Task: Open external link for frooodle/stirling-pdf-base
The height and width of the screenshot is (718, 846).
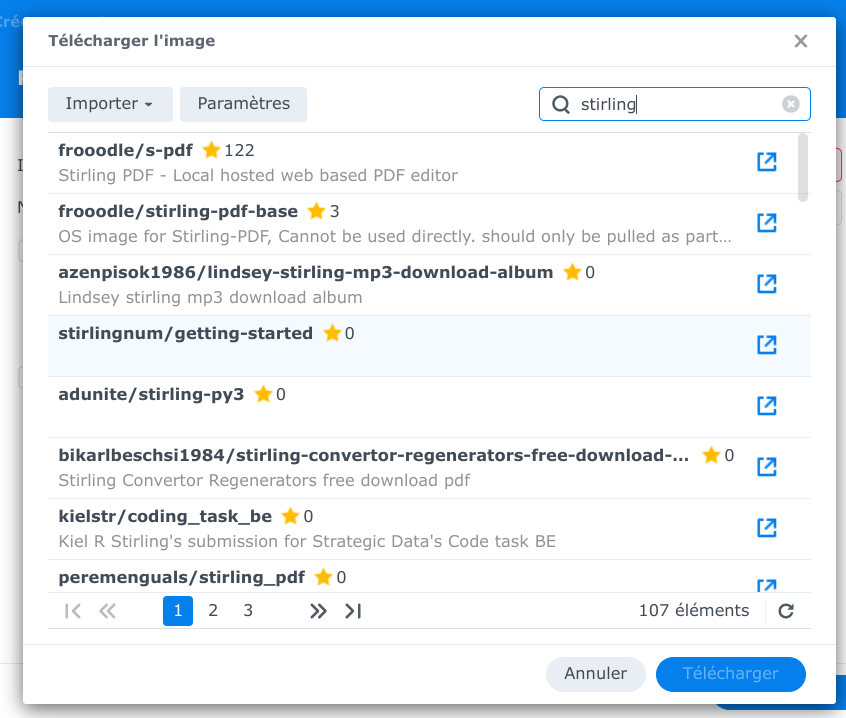Action: 767,223
